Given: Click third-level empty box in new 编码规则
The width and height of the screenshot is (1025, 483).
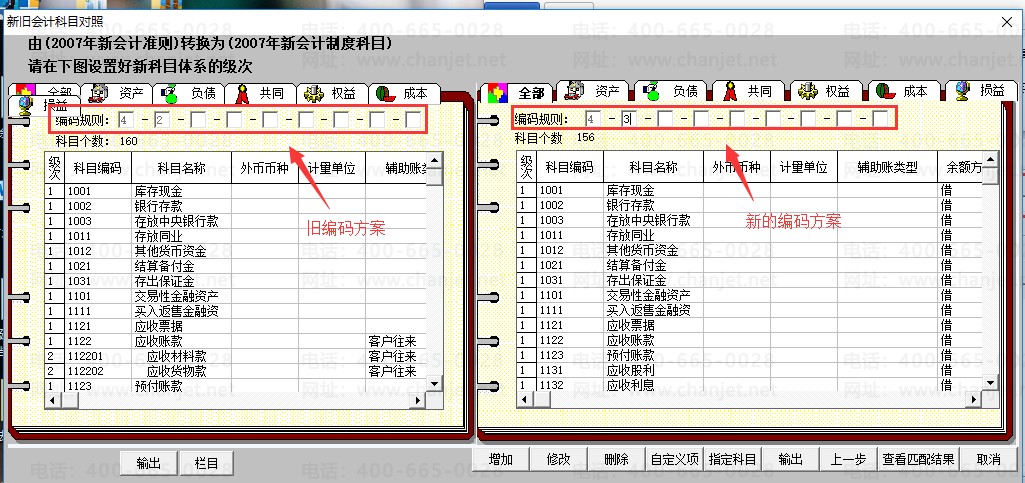Looking at the screenshot, I should point(665,119).
